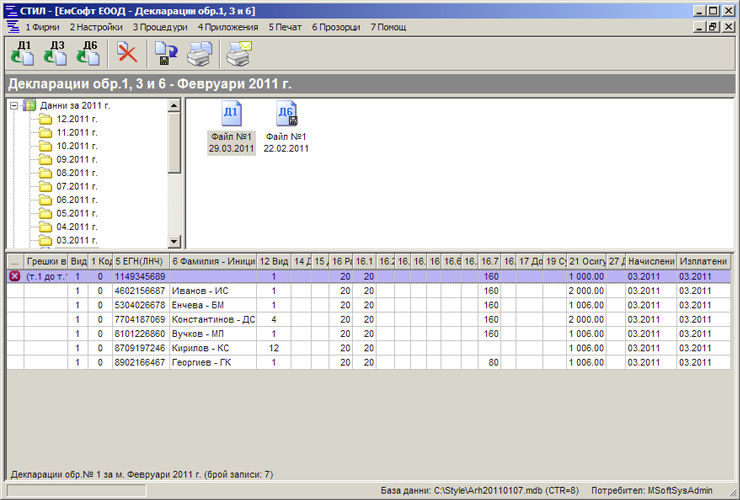
Task: Click the 12 Вид column header
Action: click(x=274, y=261)
